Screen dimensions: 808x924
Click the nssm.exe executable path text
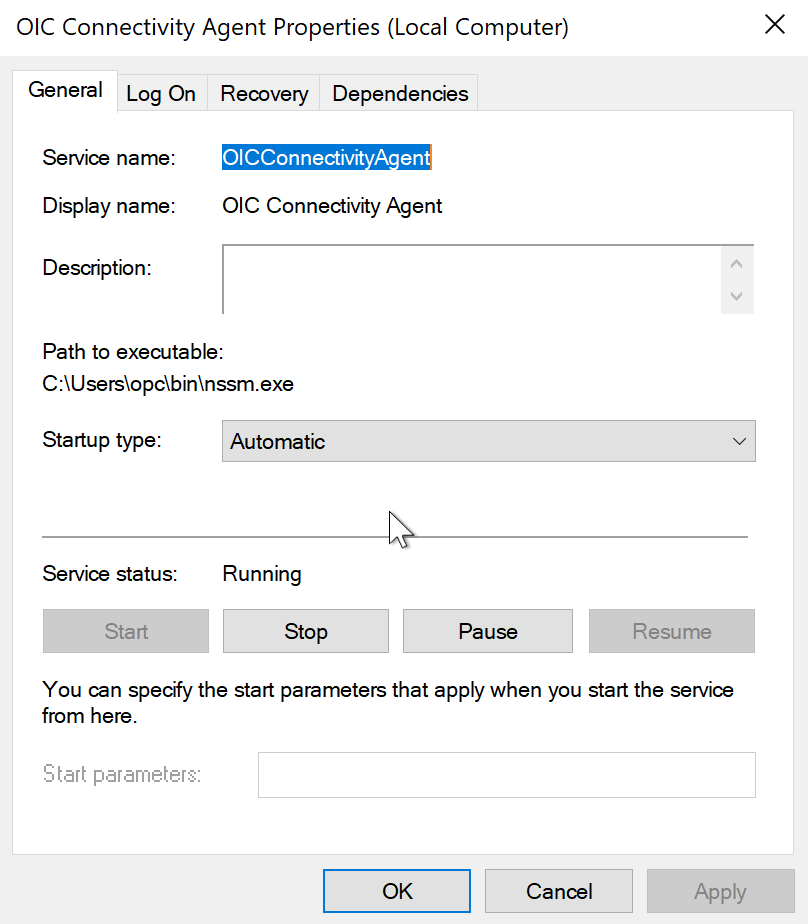click(168, 384)
